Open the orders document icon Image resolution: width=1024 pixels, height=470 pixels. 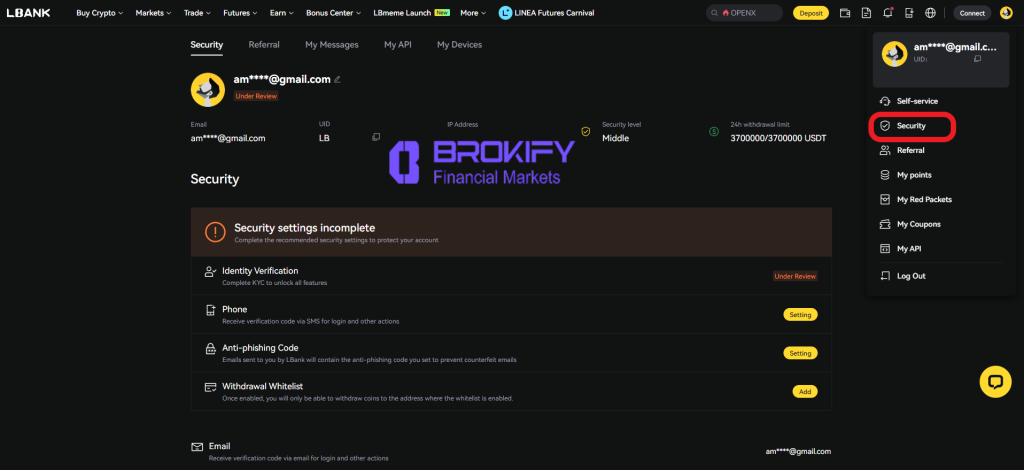point(866,13)
